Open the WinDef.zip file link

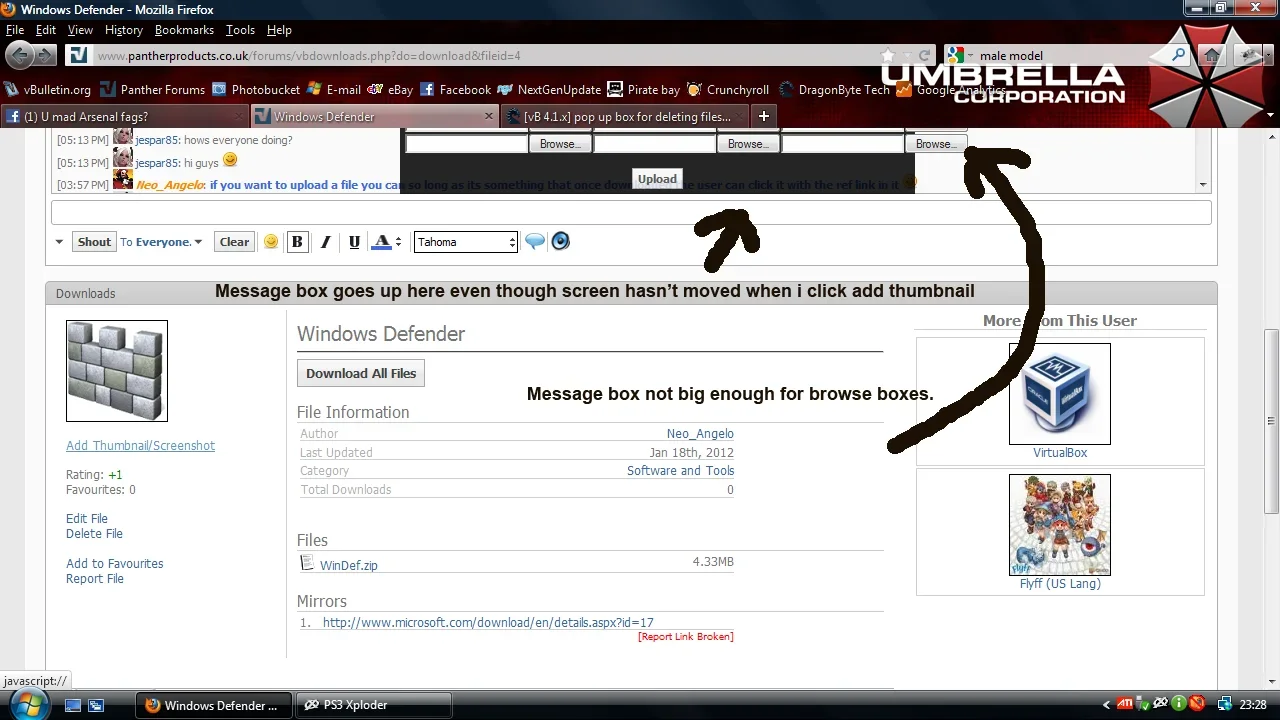click(348, 565)
